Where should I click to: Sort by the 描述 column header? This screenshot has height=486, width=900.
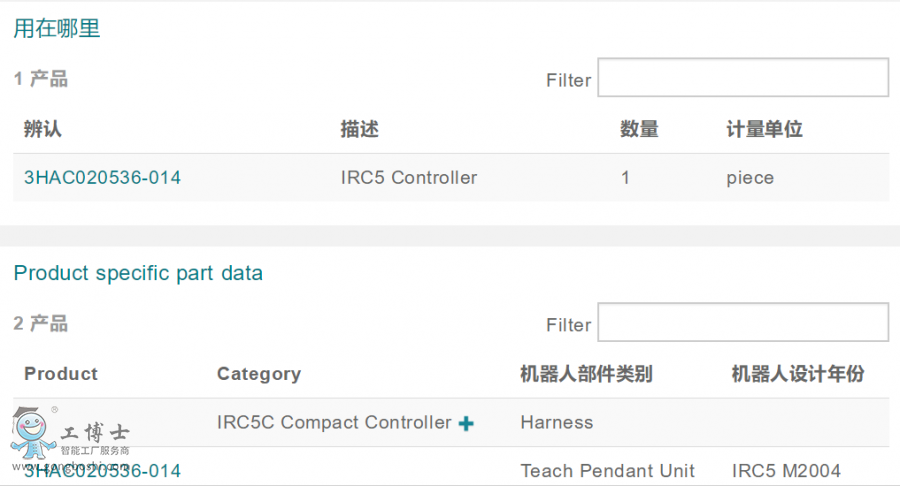(360, 129)
